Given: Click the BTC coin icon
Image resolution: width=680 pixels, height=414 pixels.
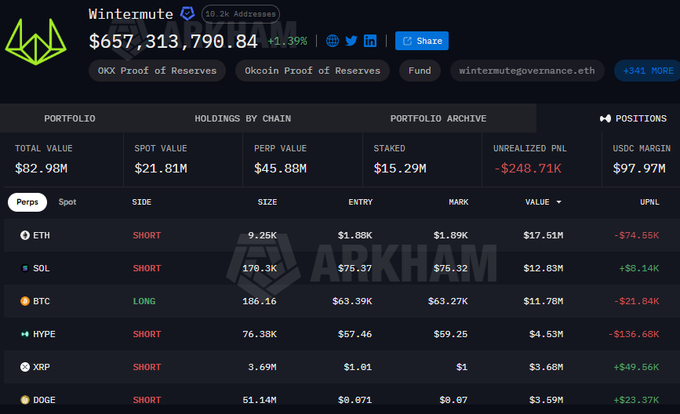Looking at the screenshot, I should (25, 301).
